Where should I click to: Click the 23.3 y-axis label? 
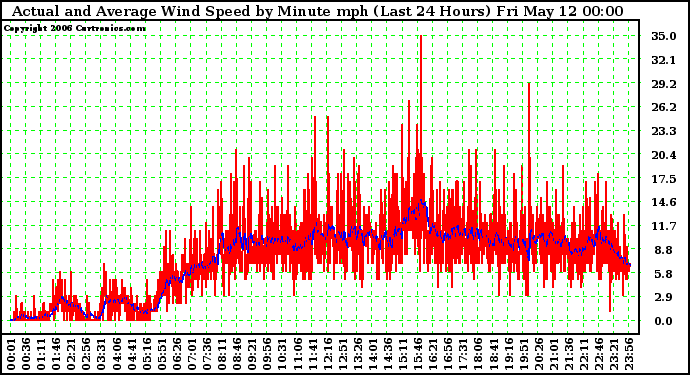[x=664, y=131]
